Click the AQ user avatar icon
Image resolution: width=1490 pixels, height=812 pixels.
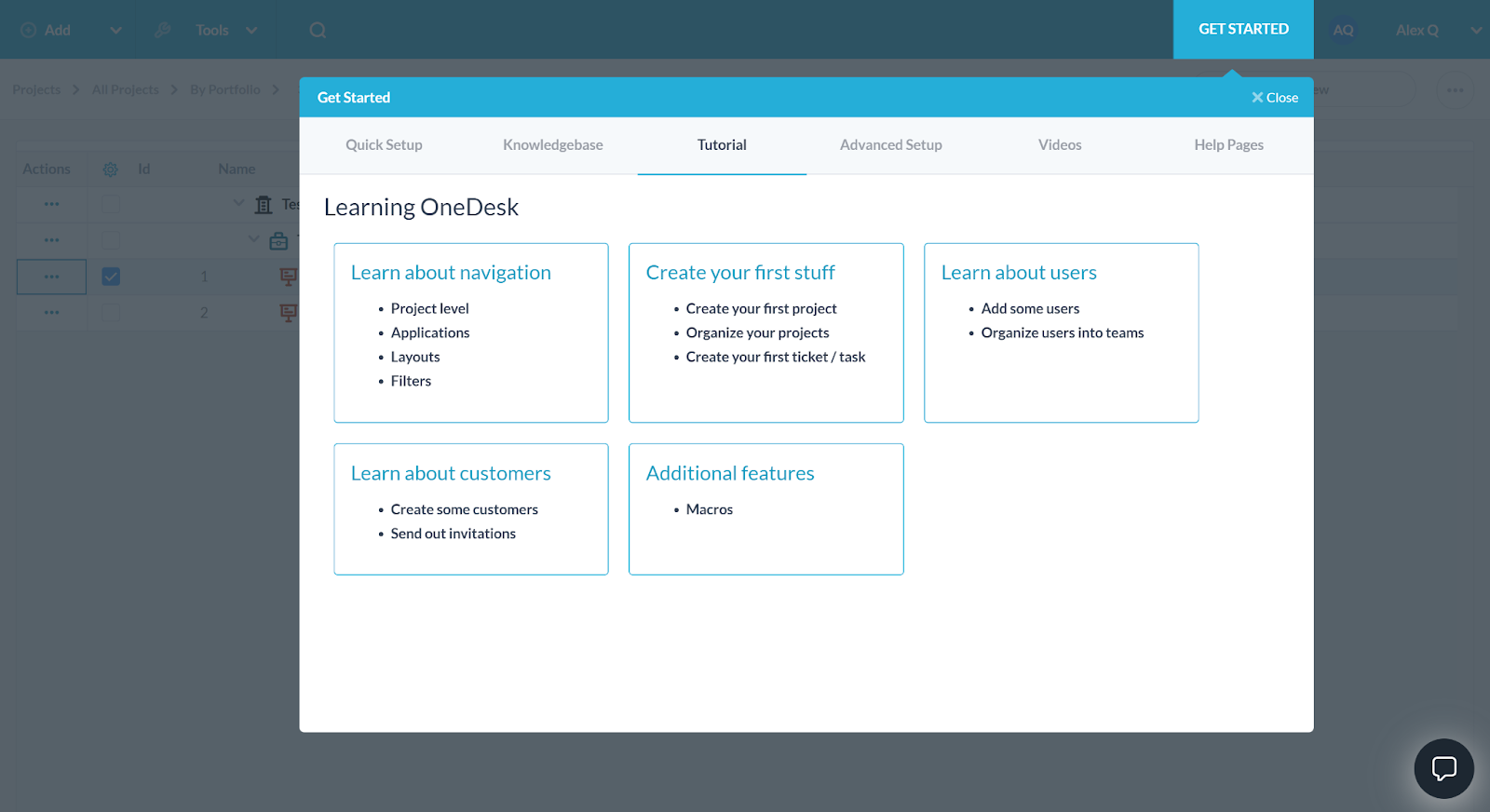pyautogui.click(x=1343, y=30)
